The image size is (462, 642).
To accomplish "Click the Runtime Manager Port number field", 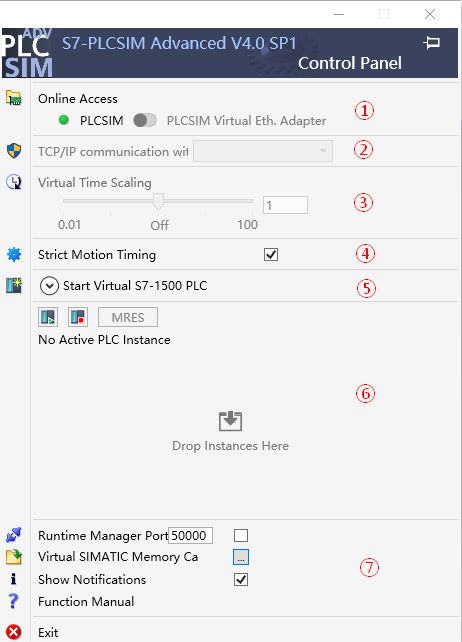I will (x=190, y=536).
